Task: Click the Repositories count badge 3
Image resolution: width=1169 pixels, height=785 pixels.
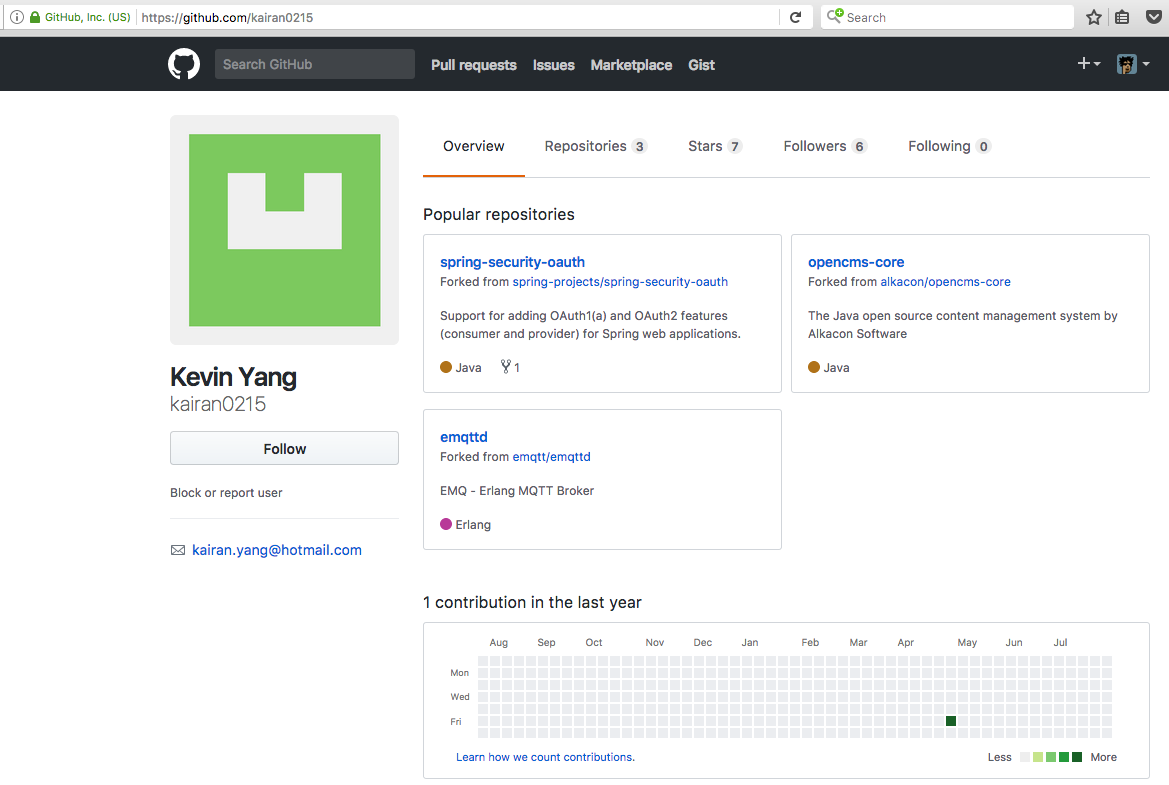Action: [639, 146]
